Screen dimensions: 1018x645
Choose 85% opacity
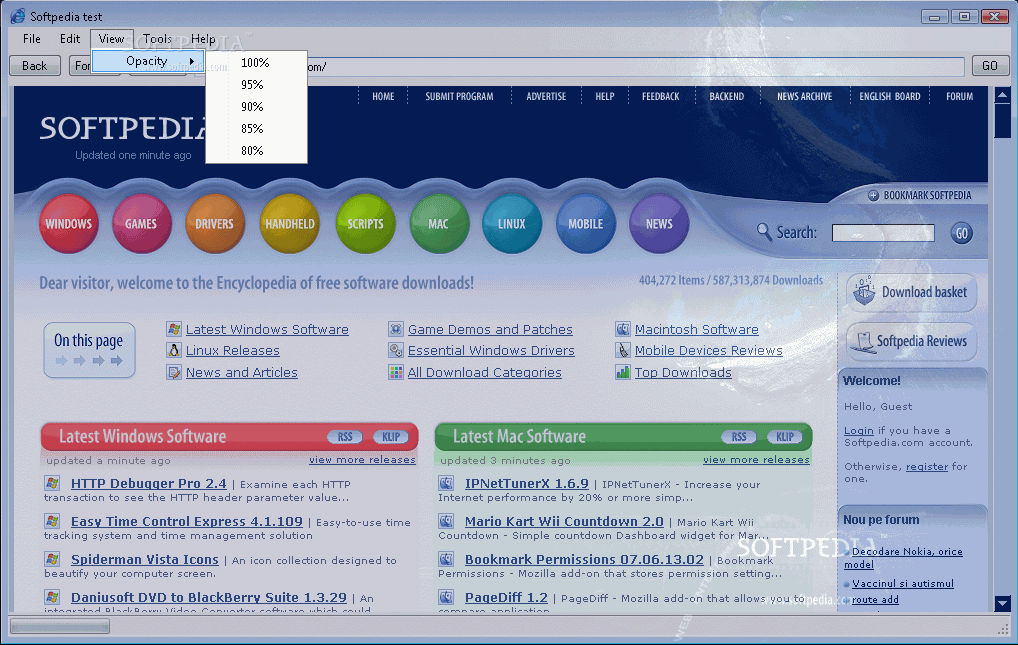click(x=253, y=129)
